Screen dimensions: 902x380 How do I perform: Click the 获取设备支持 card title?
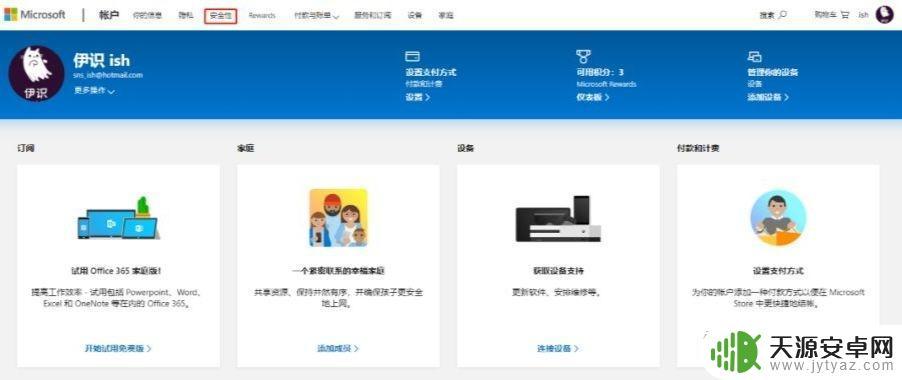pyautogui.click(x=558, y=271)
